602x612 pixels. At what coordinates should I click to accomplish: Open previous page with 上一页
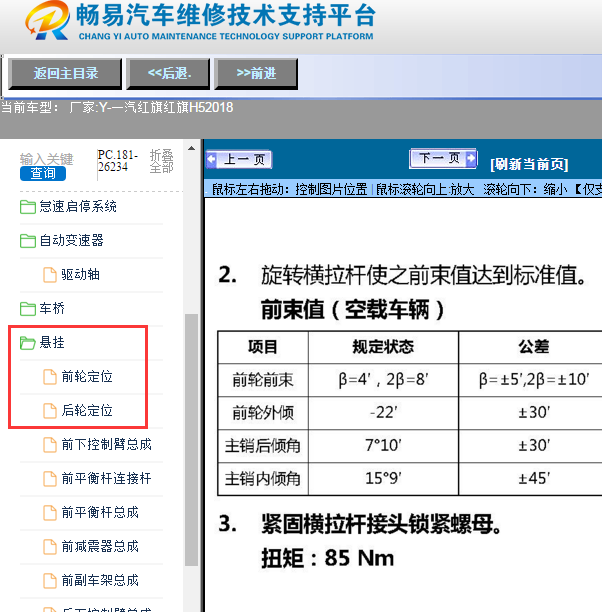(239, 160)
